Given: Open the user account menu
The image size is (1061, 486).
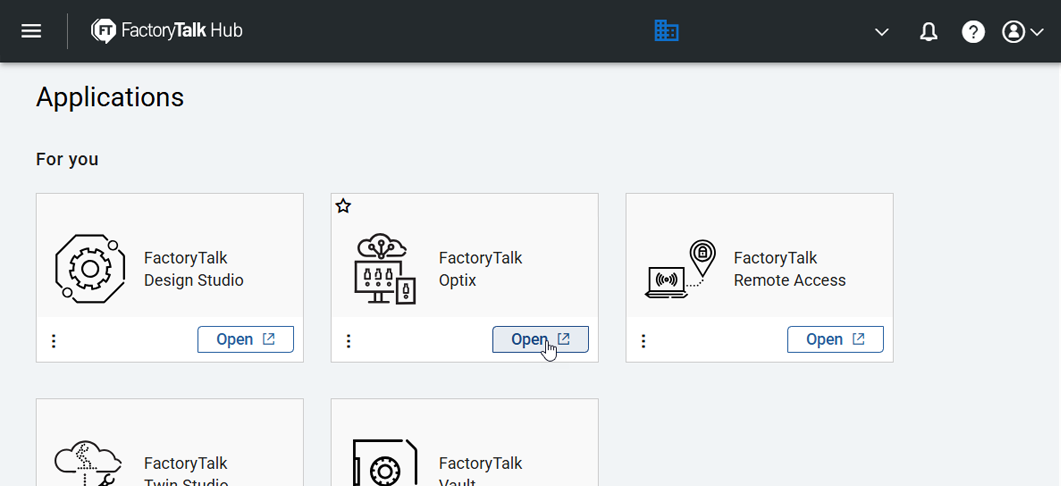Looking at the screenshot, I should (x=1022, y=31).
